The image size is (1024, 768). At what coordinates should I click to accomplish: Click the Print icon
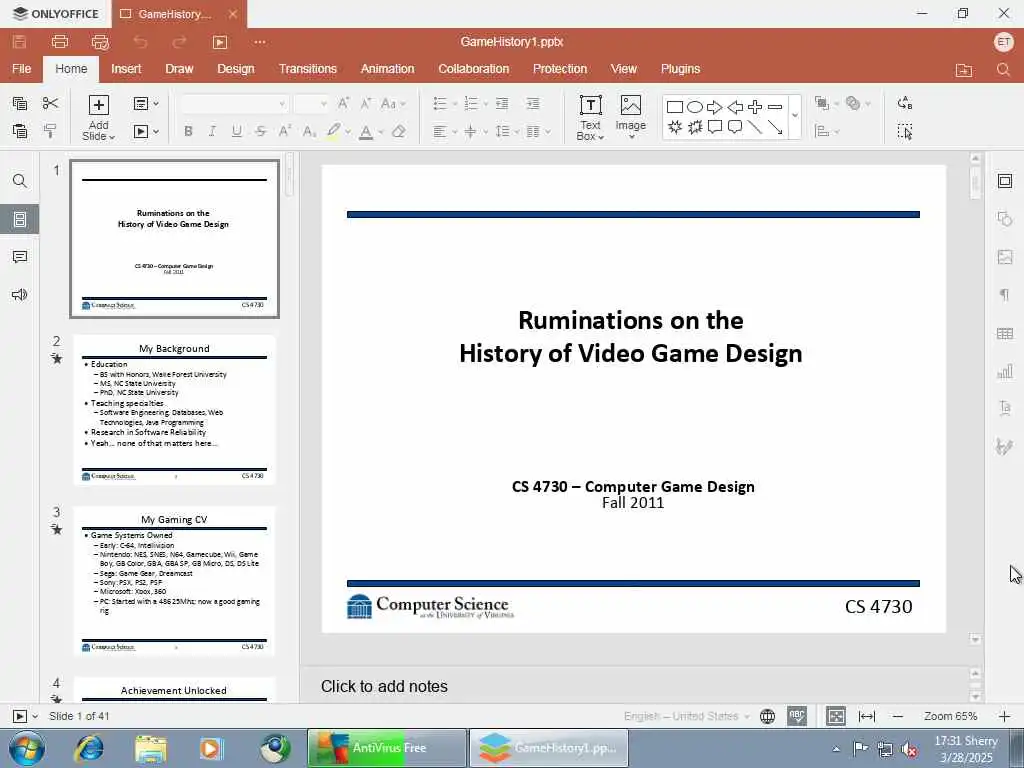click(59, 42)
